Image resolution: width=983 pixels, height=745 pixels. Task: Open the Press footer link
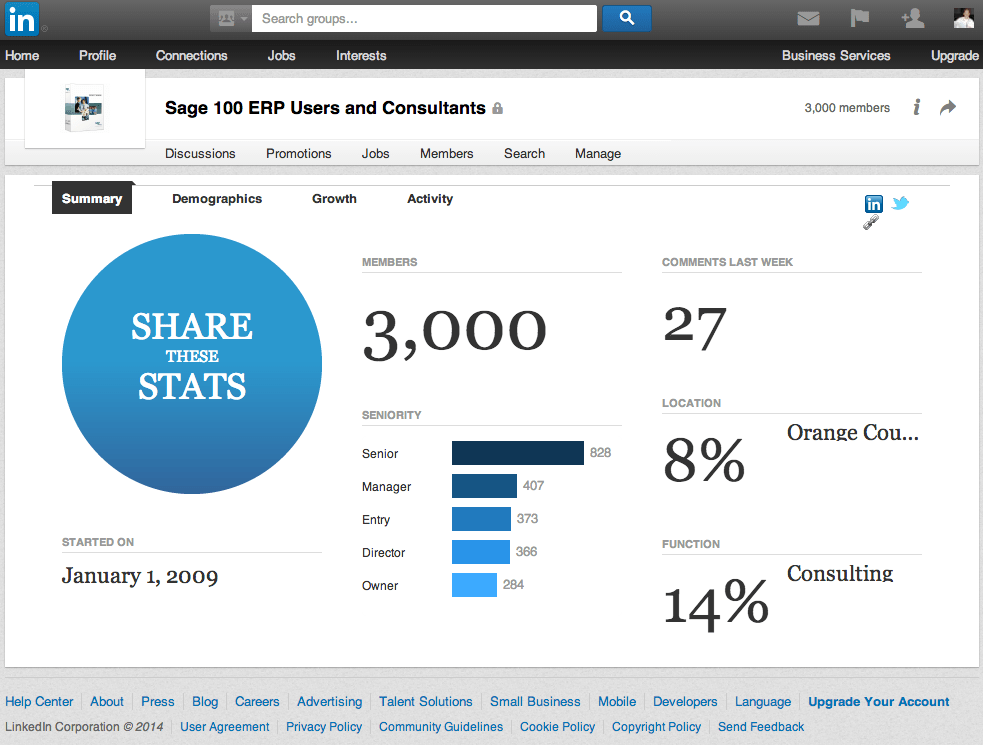(157, 702)
